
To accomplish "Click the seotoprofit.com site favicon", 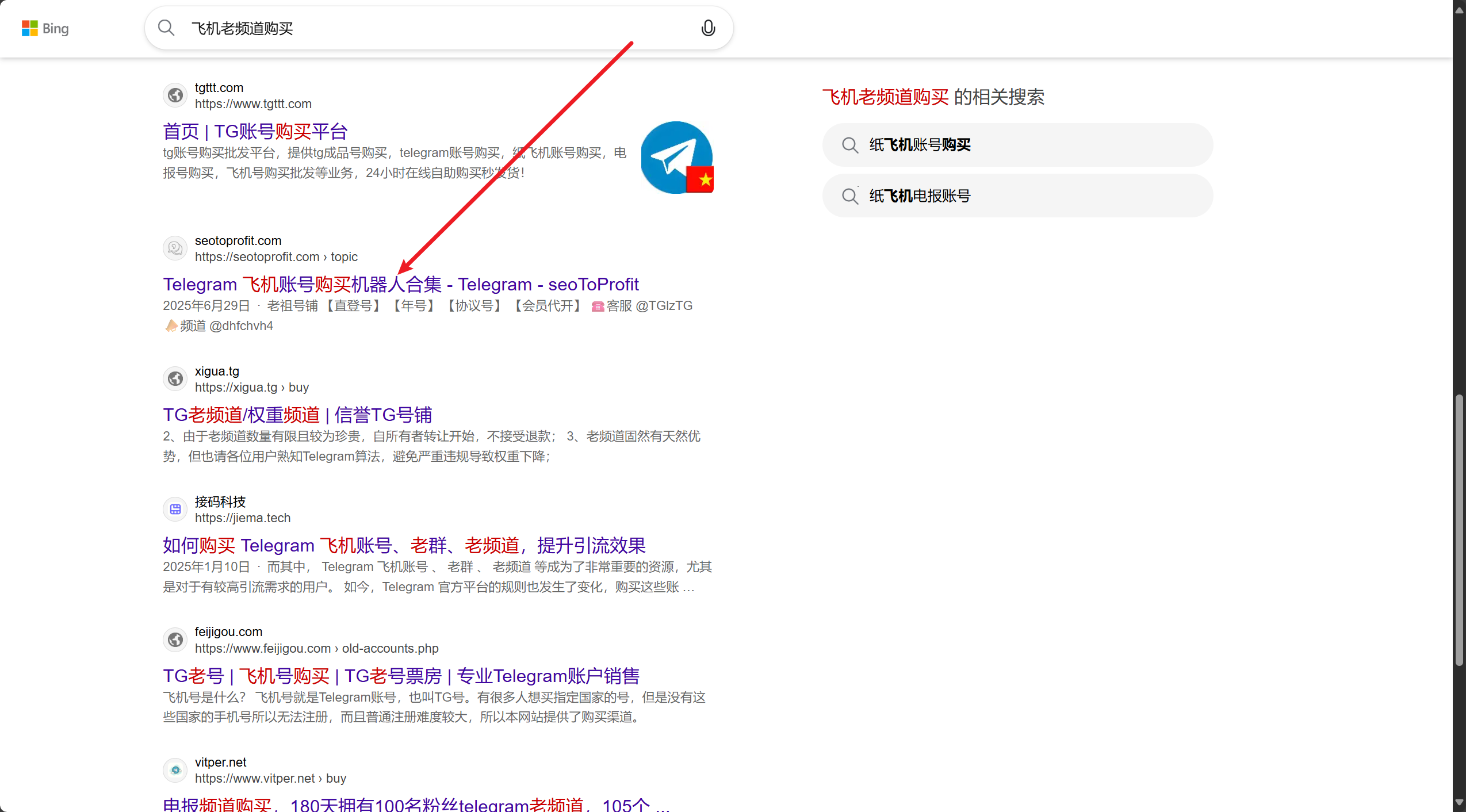I will [x=175, y=248].
